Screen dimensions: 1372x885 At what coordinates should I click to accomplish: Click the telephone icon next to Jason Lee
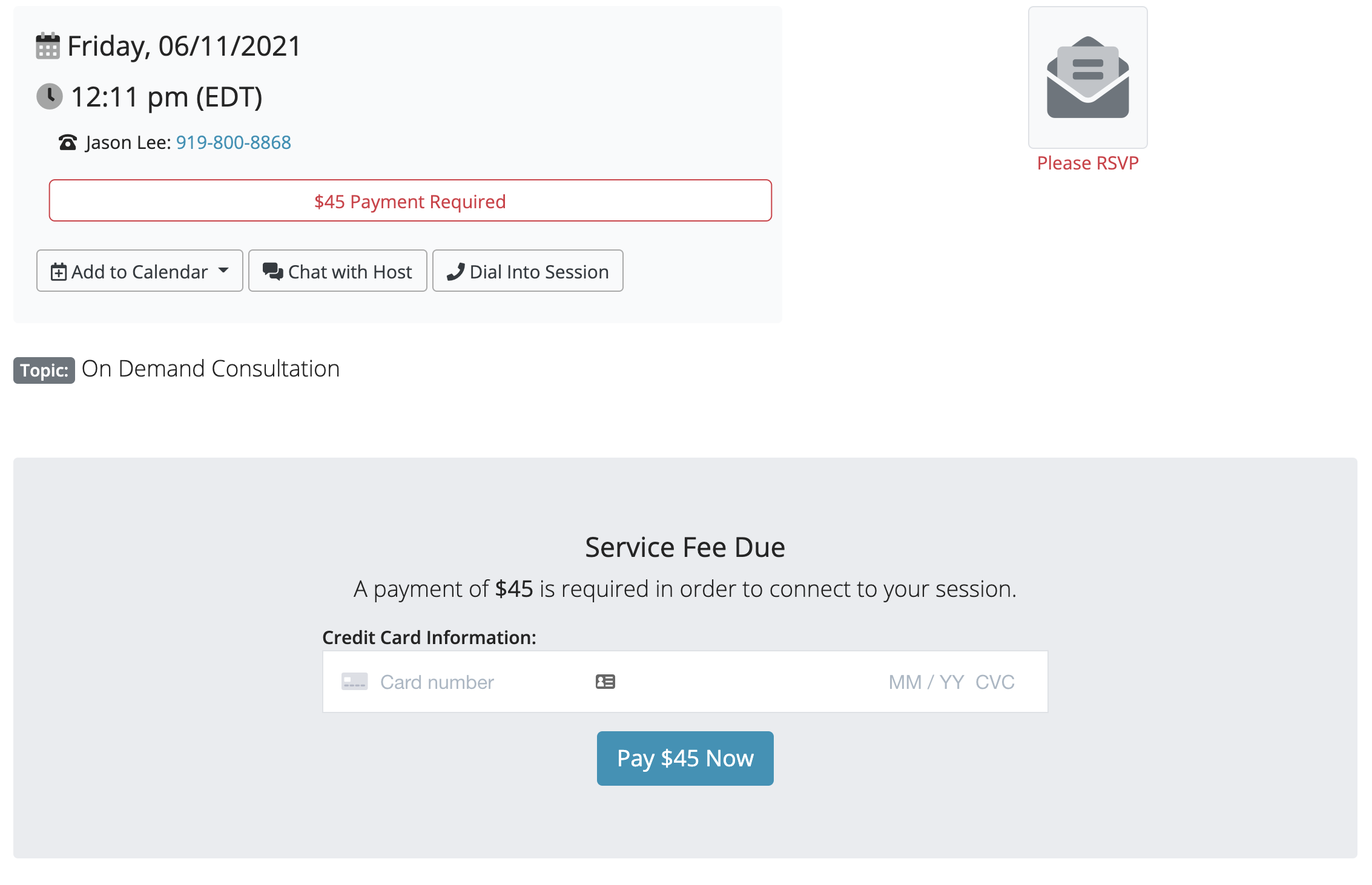[68, 143]
